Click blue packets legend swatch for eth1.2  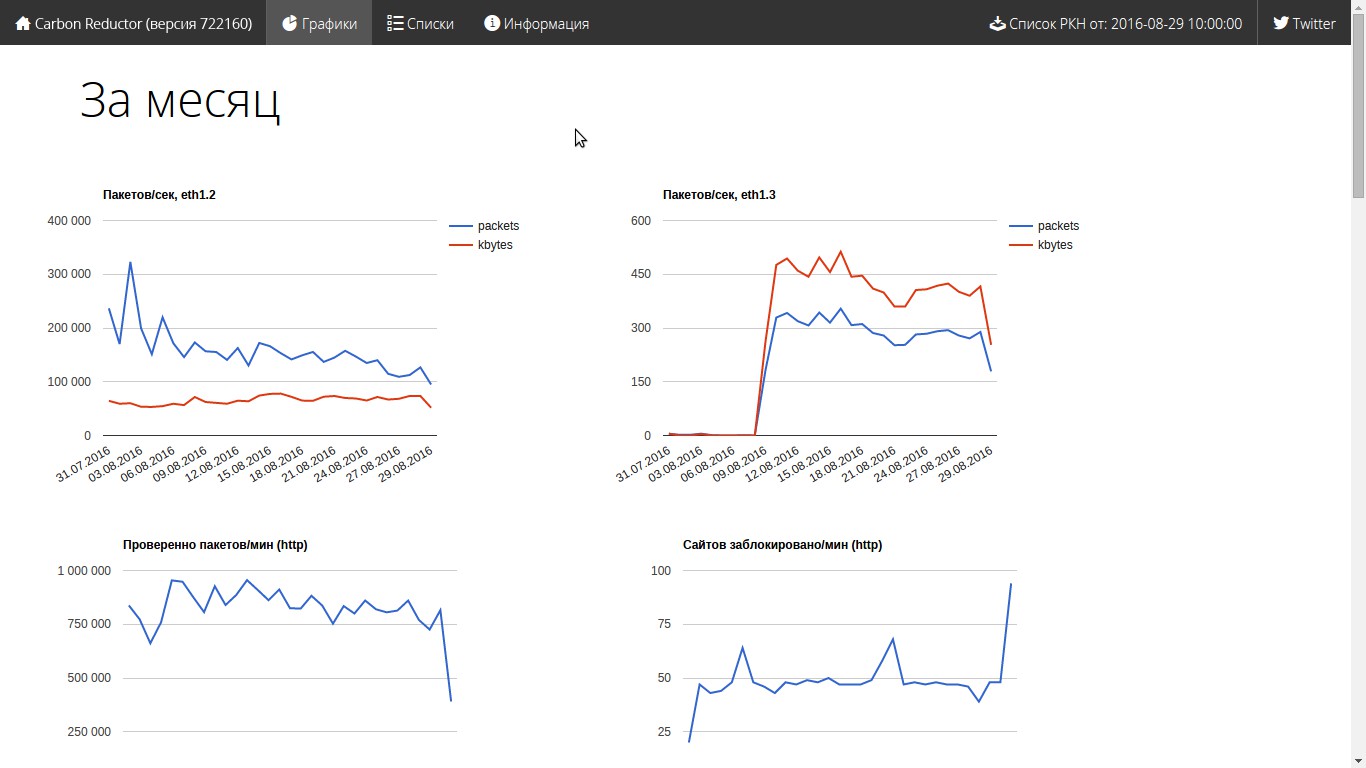point(461,226)
